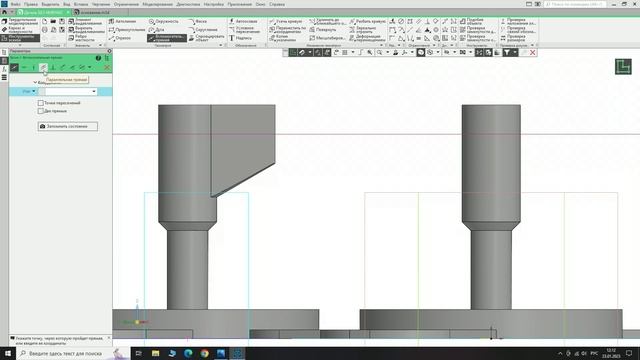Click the new document icon
This screenshot has height=360, width=640.
pyautogui.click(x=44, y=21)
